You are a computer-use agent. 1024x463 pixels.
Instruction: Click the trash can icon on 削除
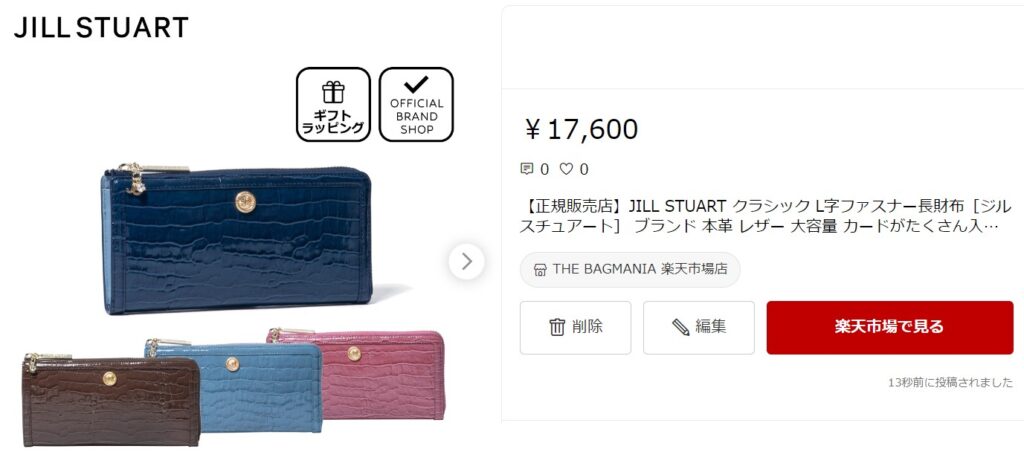point(556,327)
